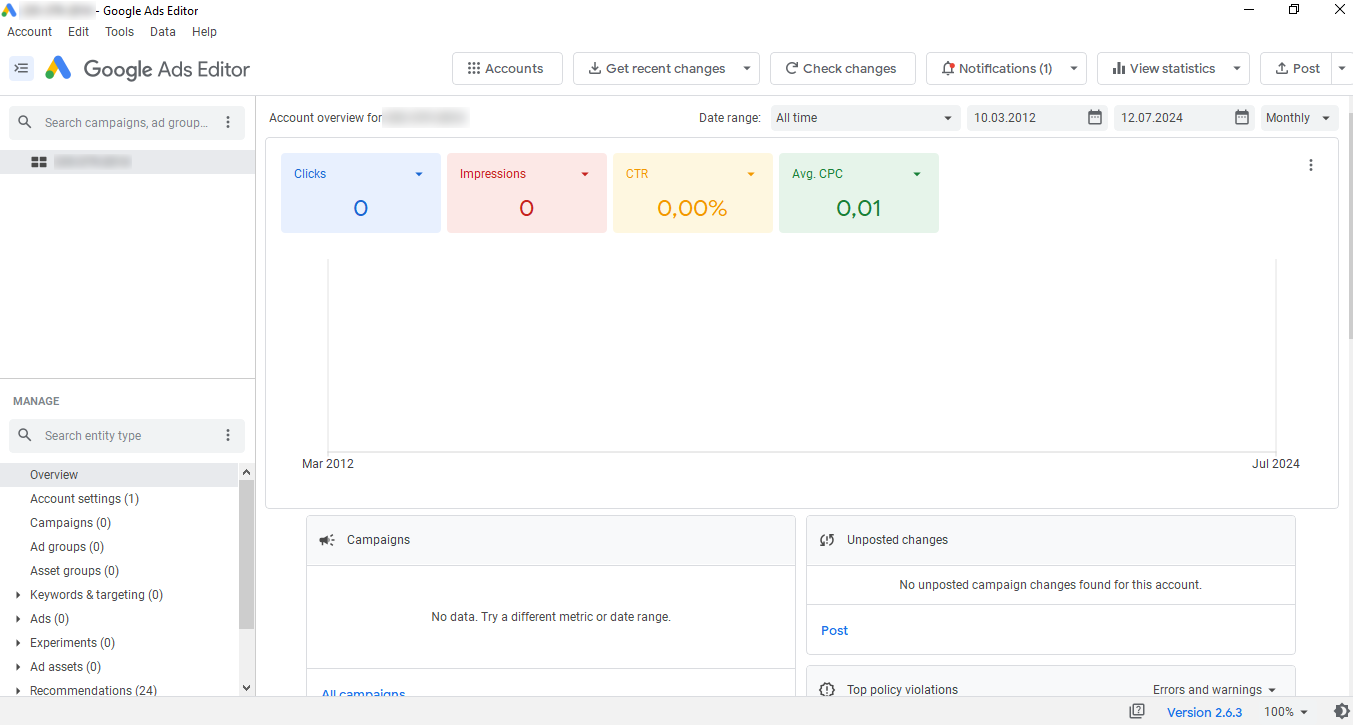Image resolution: width=1353 pixels, height=725 pixels.
Task: Expand the Ad assets (0) tree node
Action: coord(18,667)
